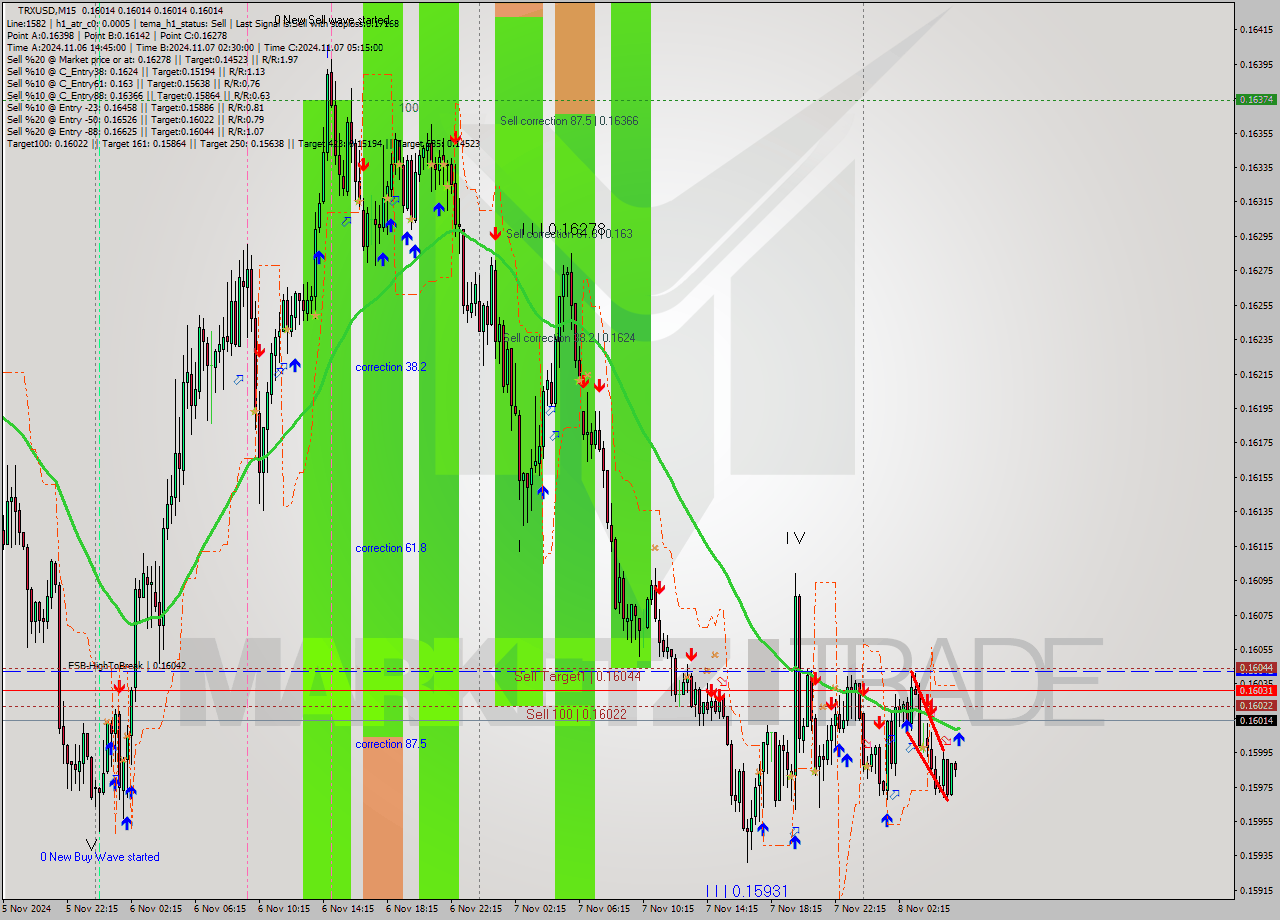Click the '7 Nov 10:15' time axis label
This screenshot has width=1280, height=920.
(x=668, y=909)
